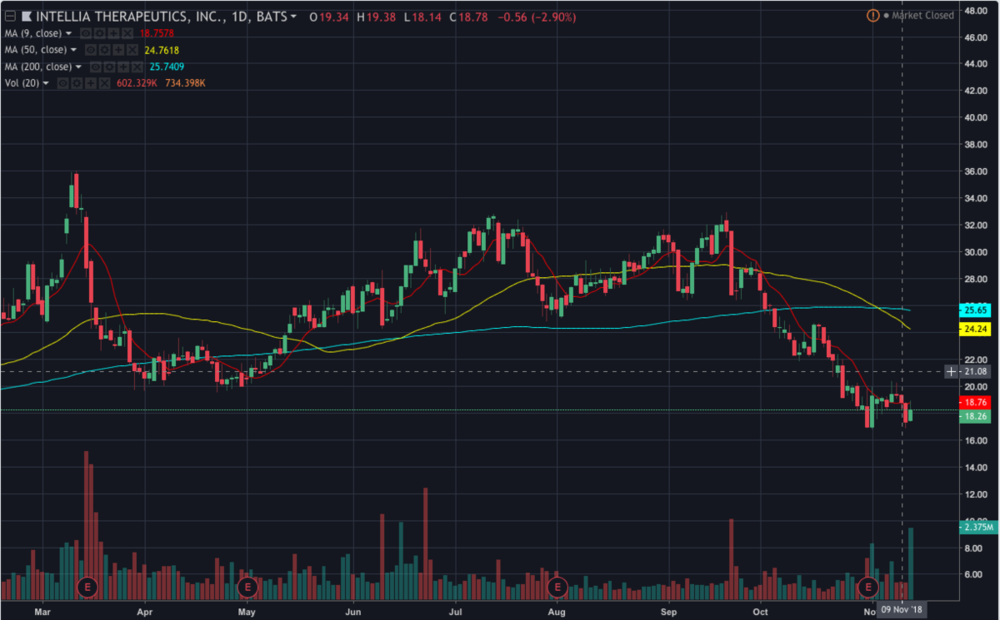This screenshot has width=1000, height=620.
Task: Click the earnings E marker near May
Action: pos(247,585)
